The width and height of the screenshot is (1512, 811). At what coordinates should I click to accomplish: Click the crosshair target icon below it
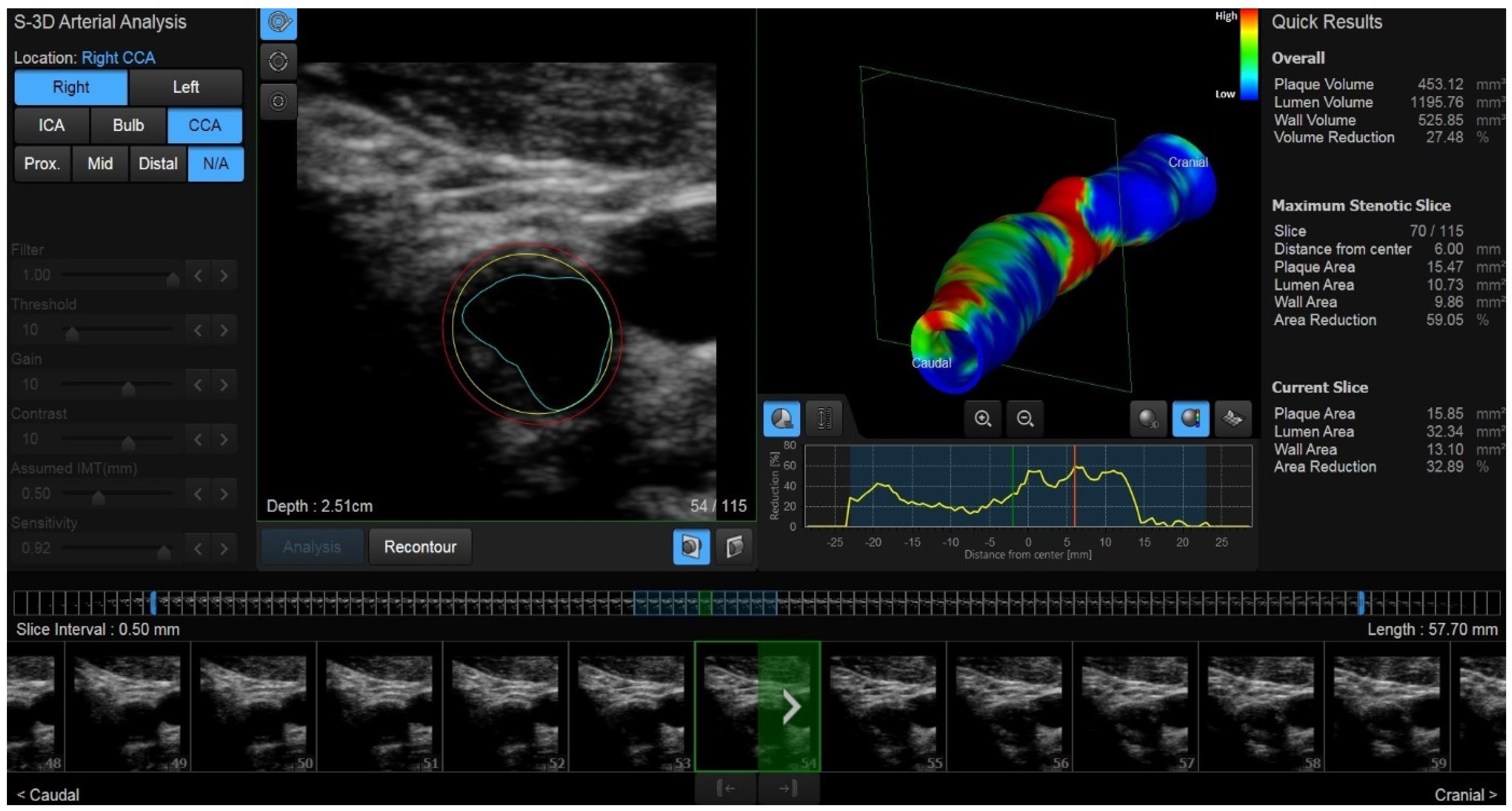click(x=279, y=60)
